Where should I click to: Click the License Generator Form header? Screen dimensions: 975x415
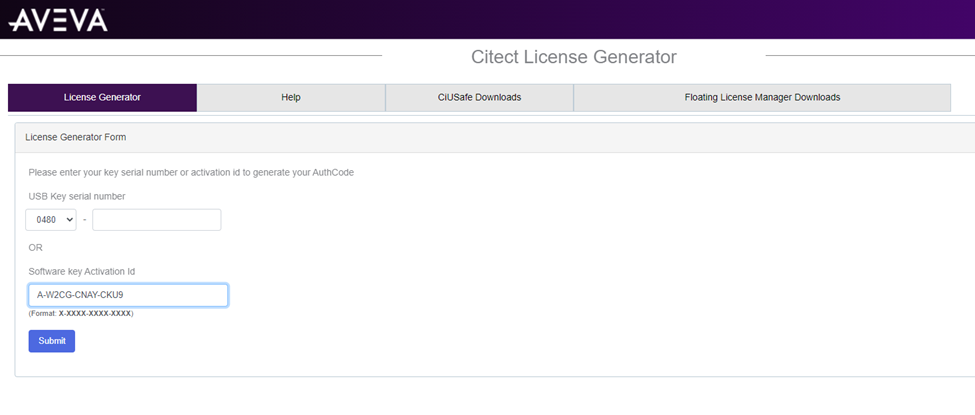pyautogui.click(x=76, y=137)
